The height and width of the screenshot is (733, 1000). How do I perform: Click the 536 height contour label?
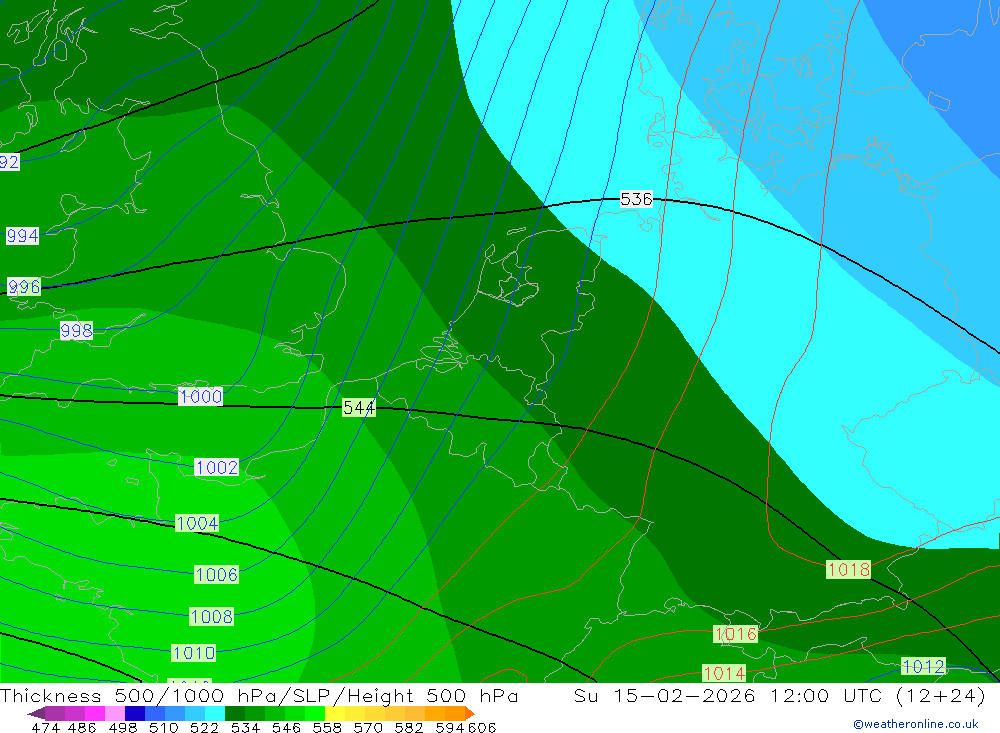pyautogui.click(x=636, y=199)
